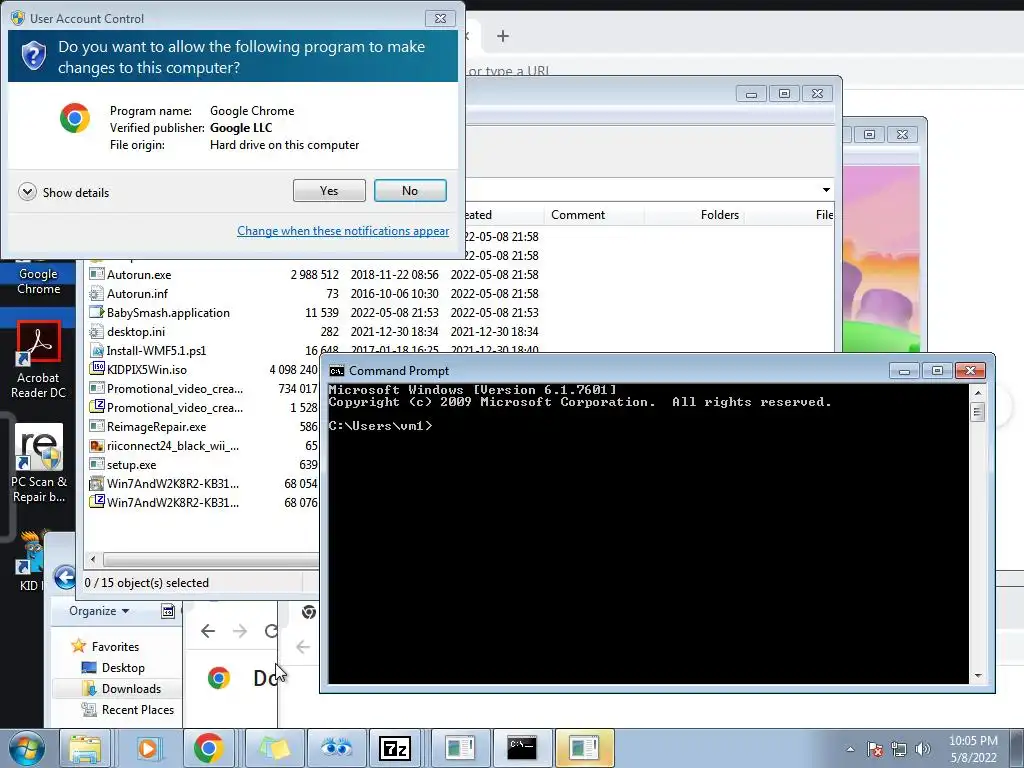Select Install-WMF5.1.ps1 file
Screen dimensions: 1024x768
point(156,350)
